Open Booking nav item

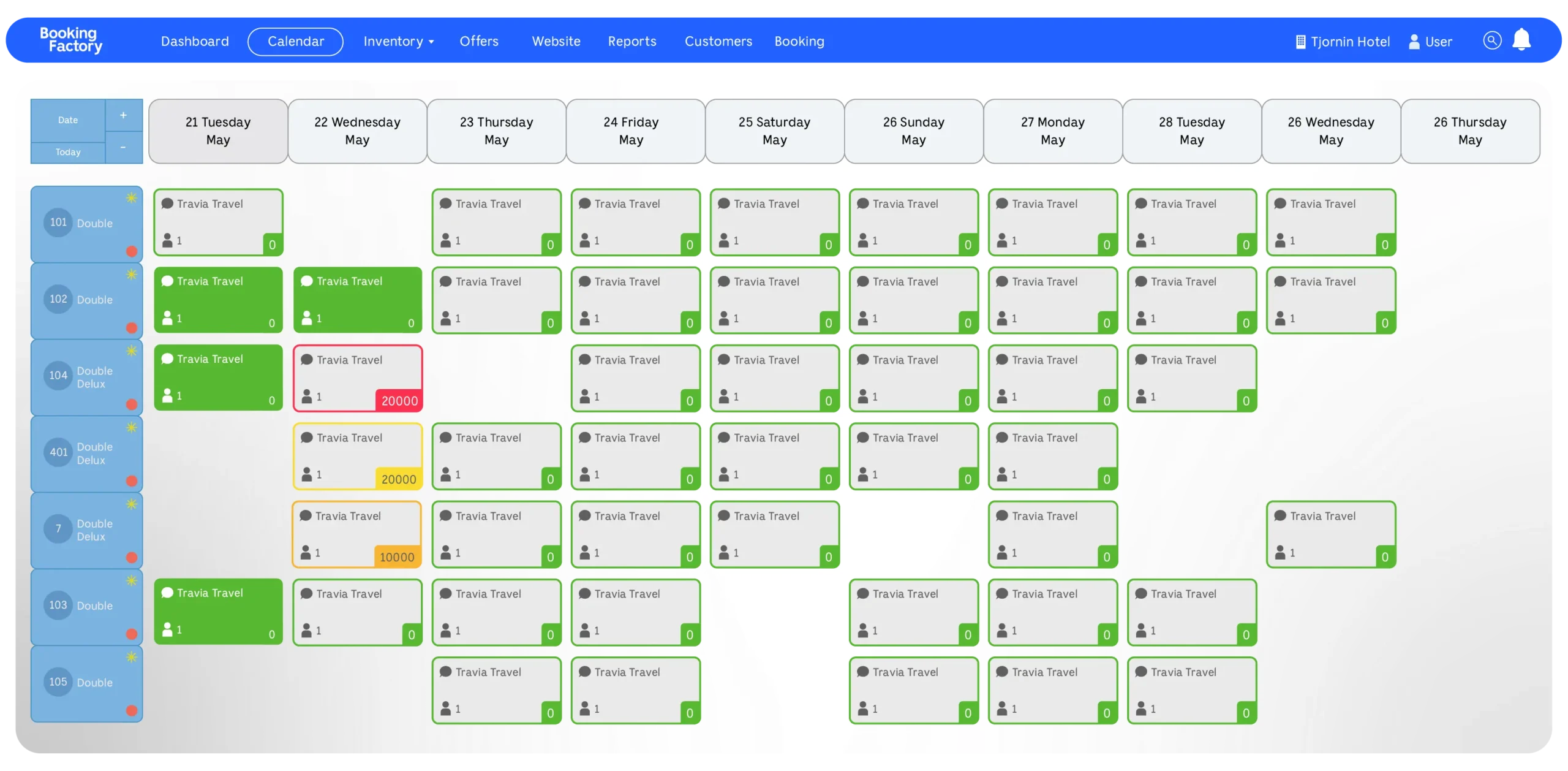click(799, 41)
